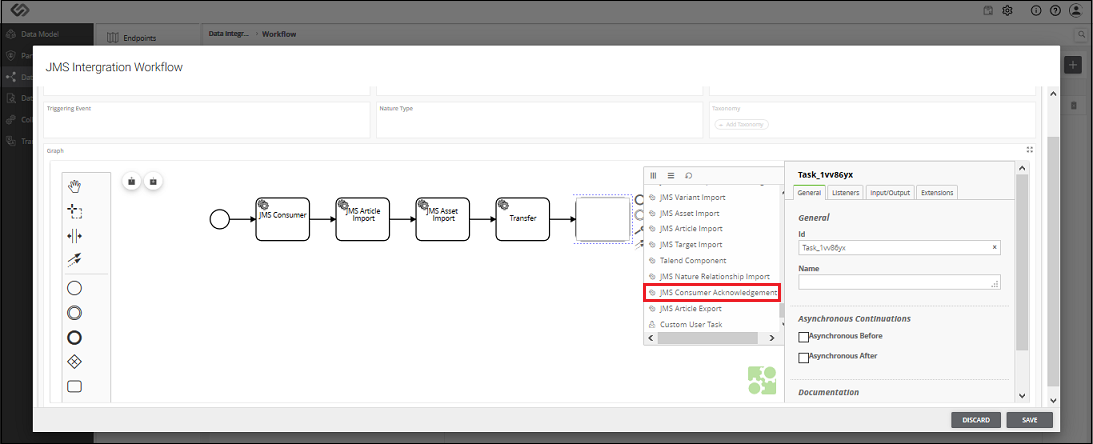Click the search icon behind the dialog
The width and height of the screenshot is (1093, 444).
pos(1083,33)
